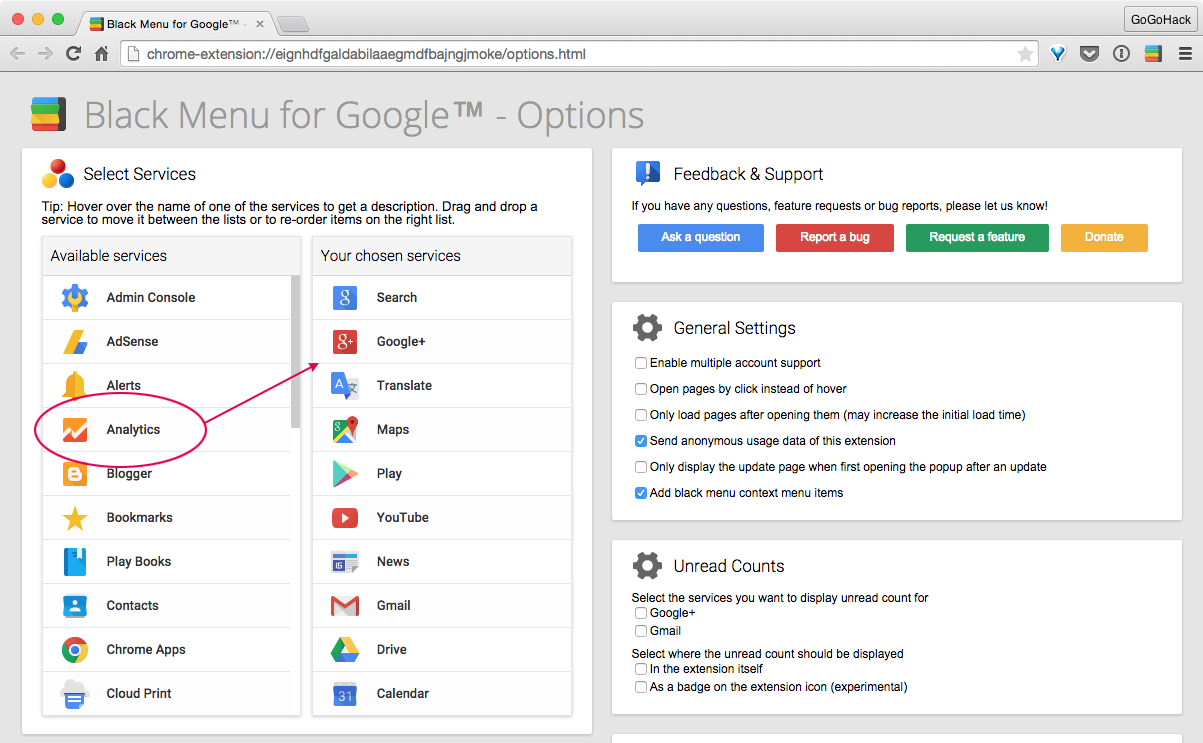The width and height of the screenshot is (1203, 743).
Task: Click the Chrome Apps icon
Action: click(x=75, y=650)
